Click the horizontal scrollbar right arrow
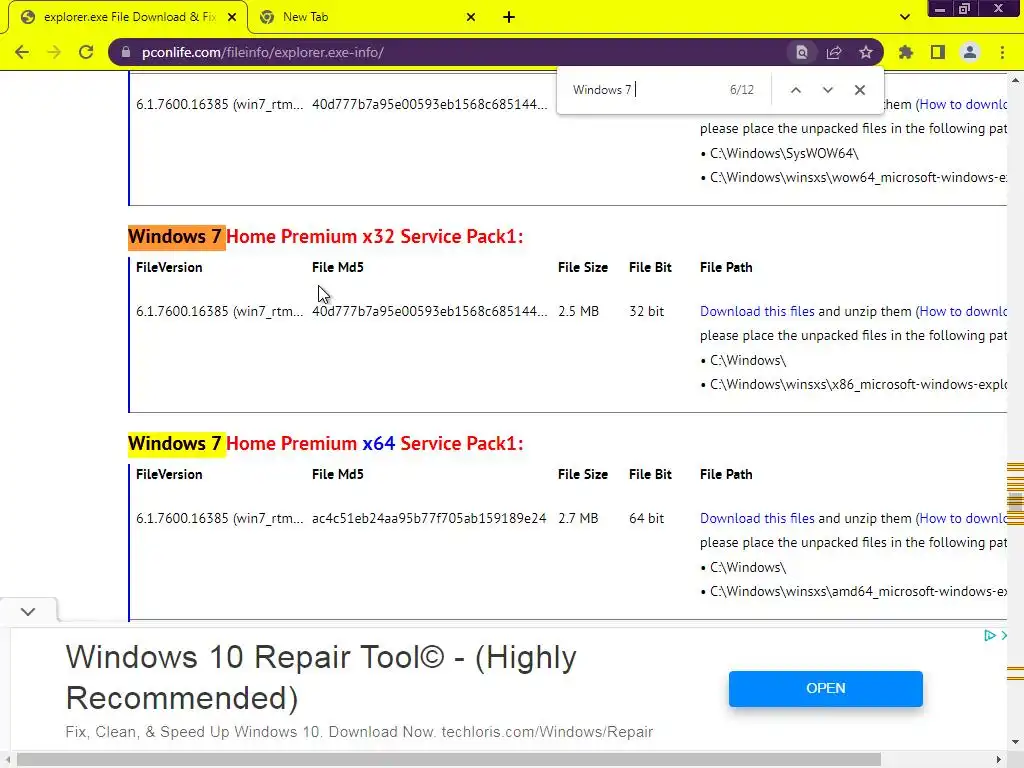The width and height of the screenshot is (1024, 768). coord(999,760)
